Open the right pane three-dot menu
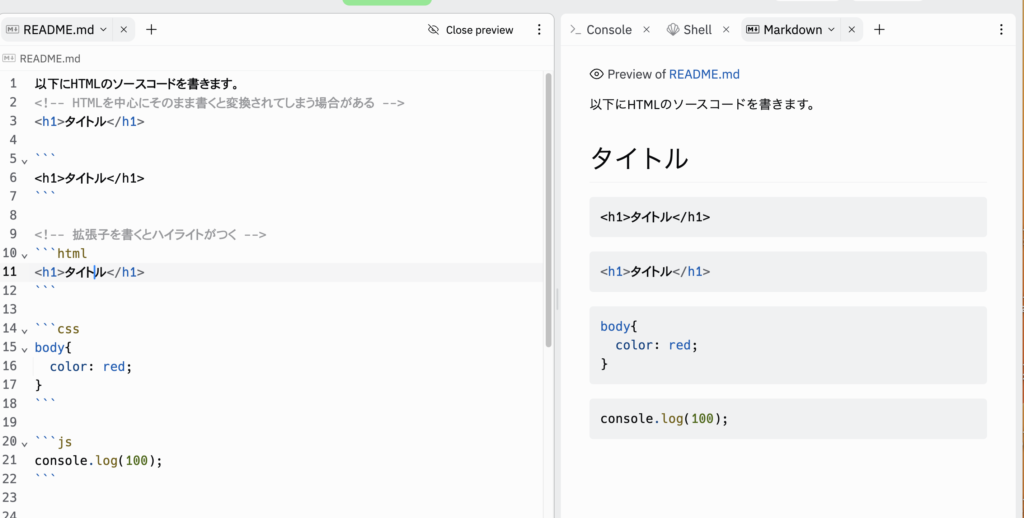The height and width of the screenshot is (518, 1024). pos(1002,29)
